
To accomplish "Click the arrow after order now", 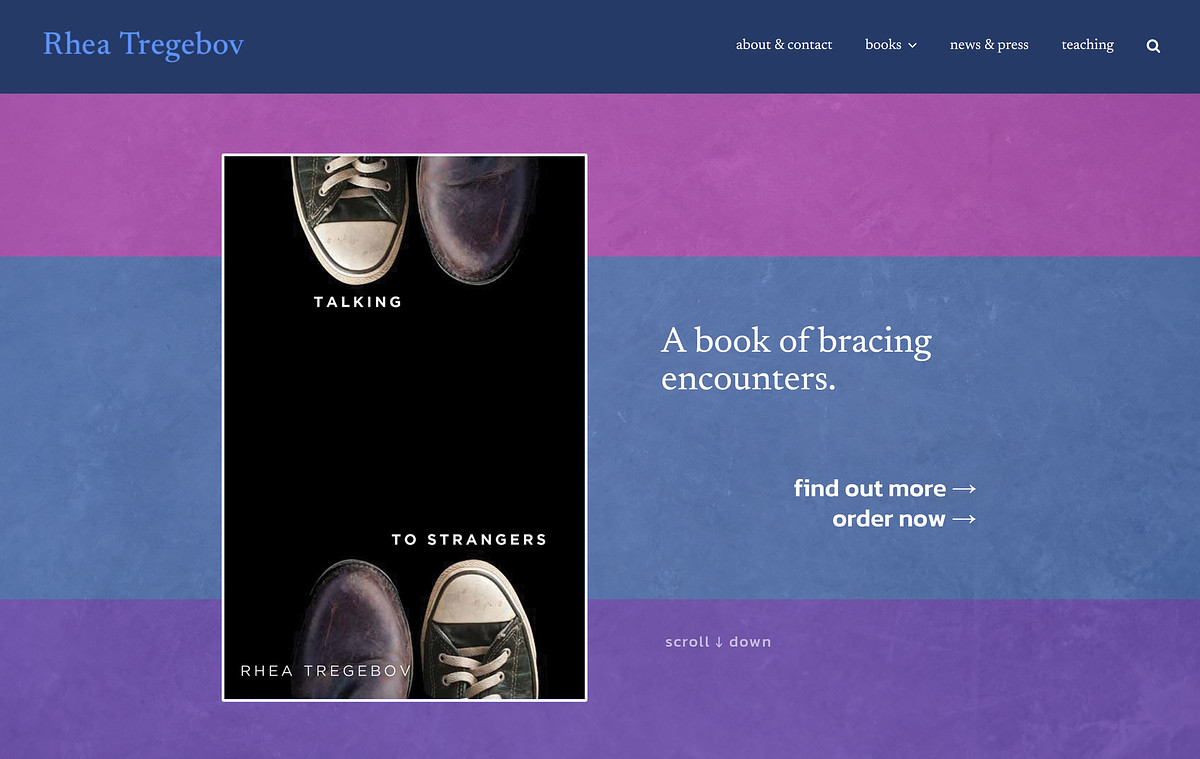I will tap(964, 519).
